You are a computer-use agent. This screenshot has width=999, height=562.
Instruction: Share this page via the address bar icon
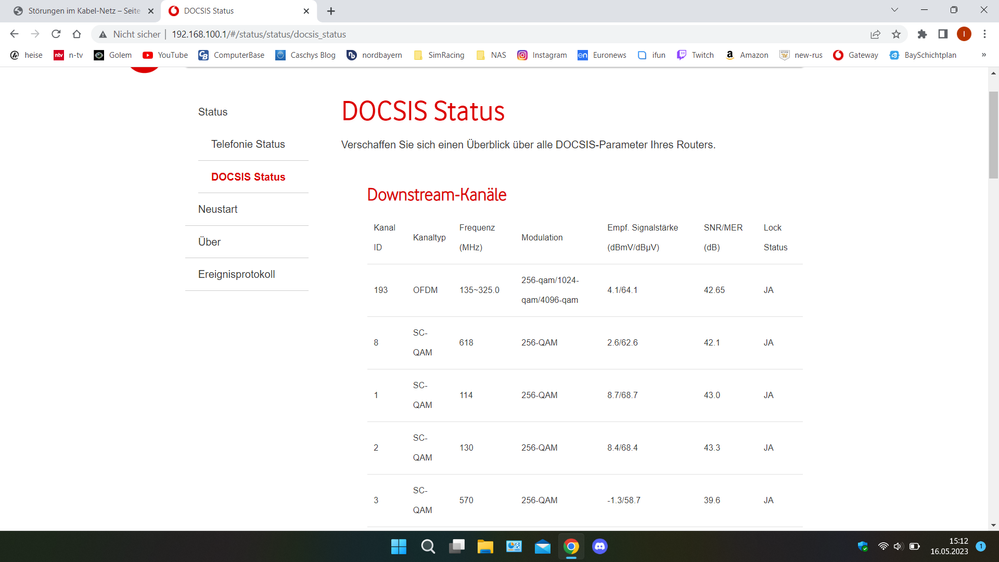[x=875, y=34]
